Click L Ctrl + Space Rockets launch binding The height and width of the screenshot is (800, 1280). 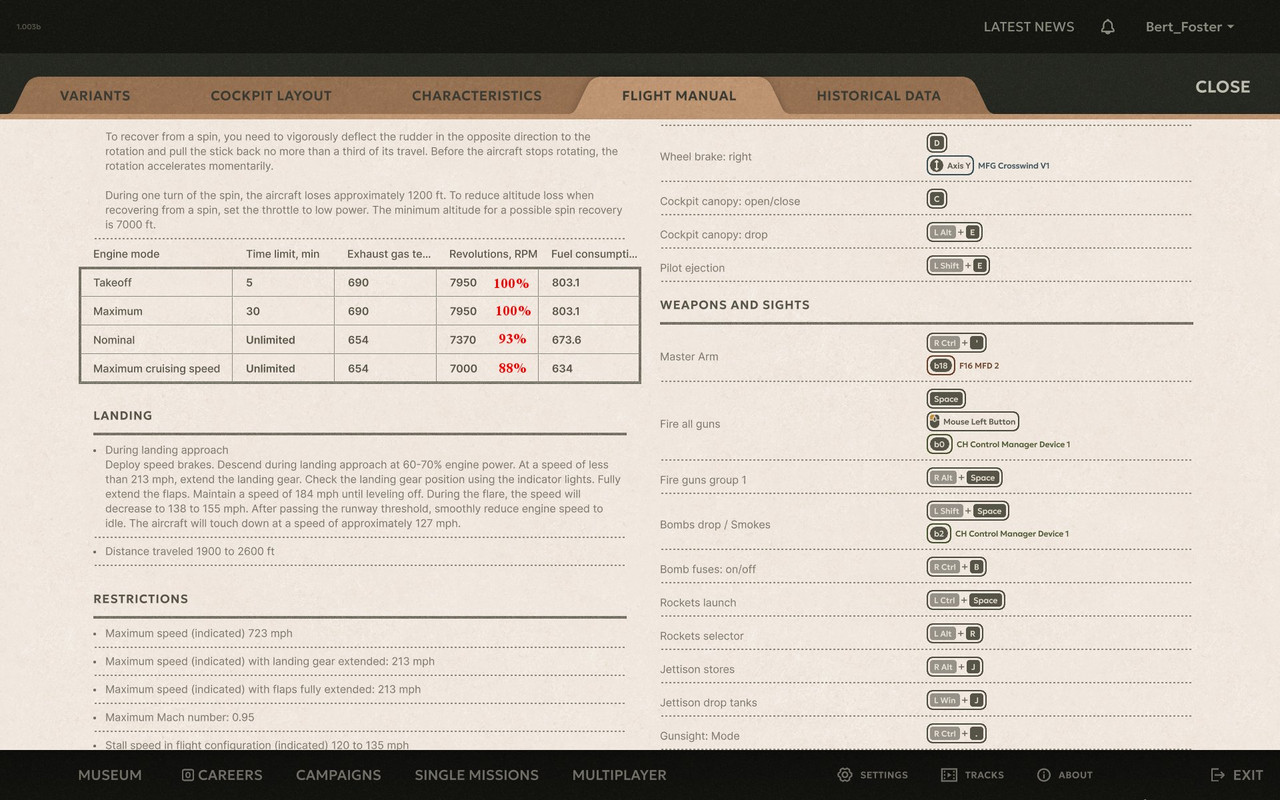(966, 600)
